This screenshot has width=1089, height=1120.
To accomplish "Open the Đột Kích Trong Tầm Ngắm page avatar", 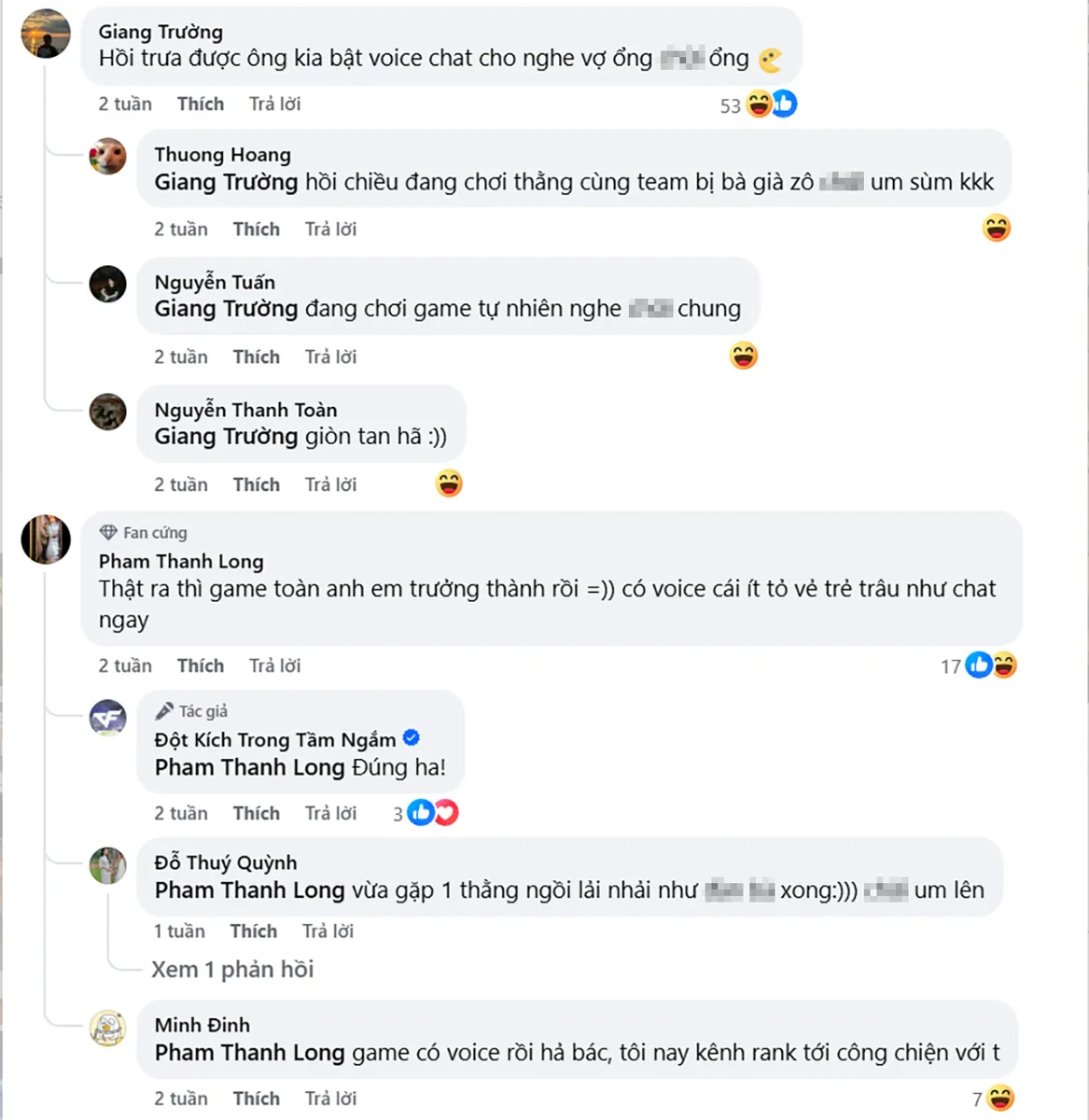I will [x=108, y=718].
